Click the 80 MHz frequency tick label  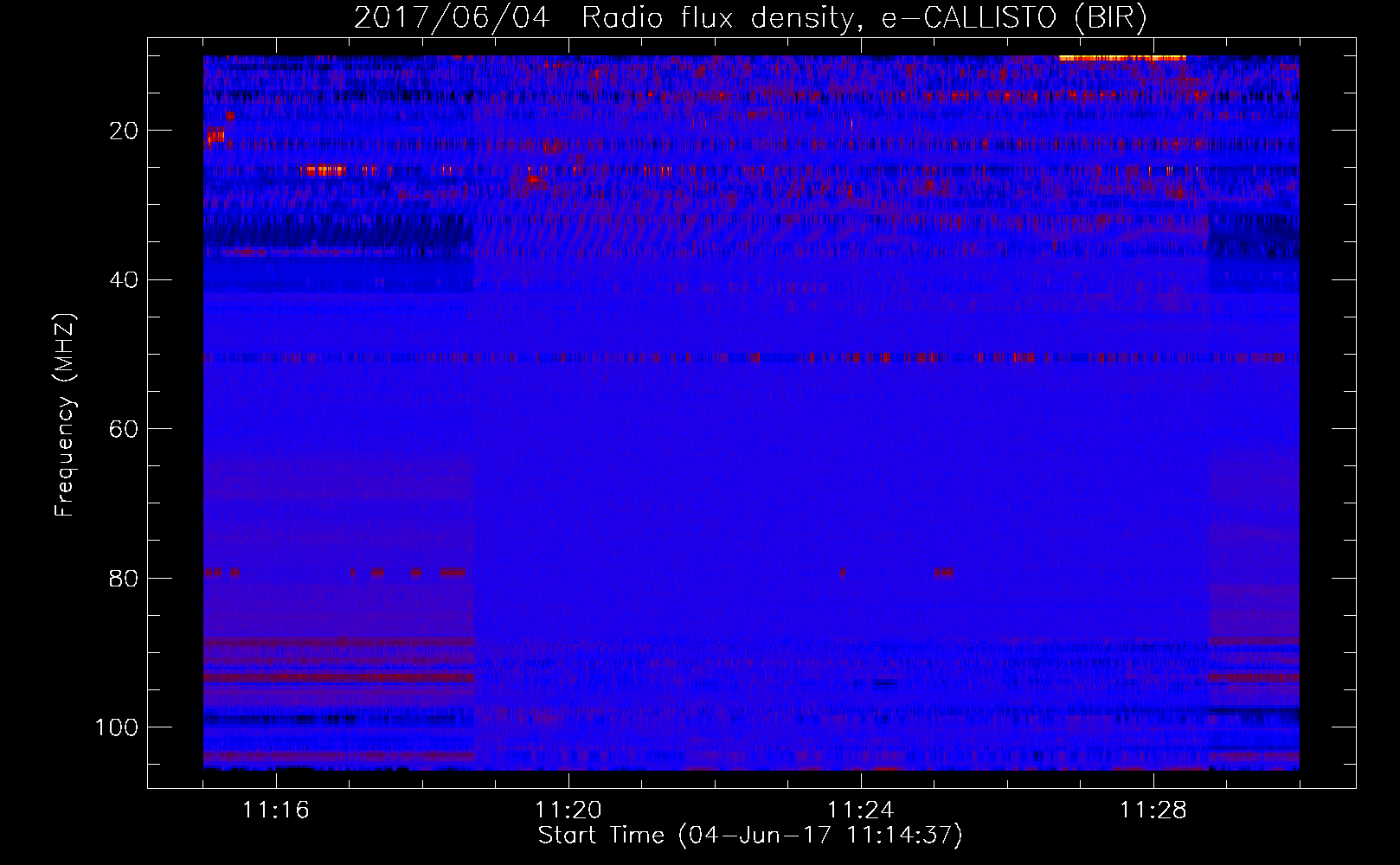coord(124,578)
